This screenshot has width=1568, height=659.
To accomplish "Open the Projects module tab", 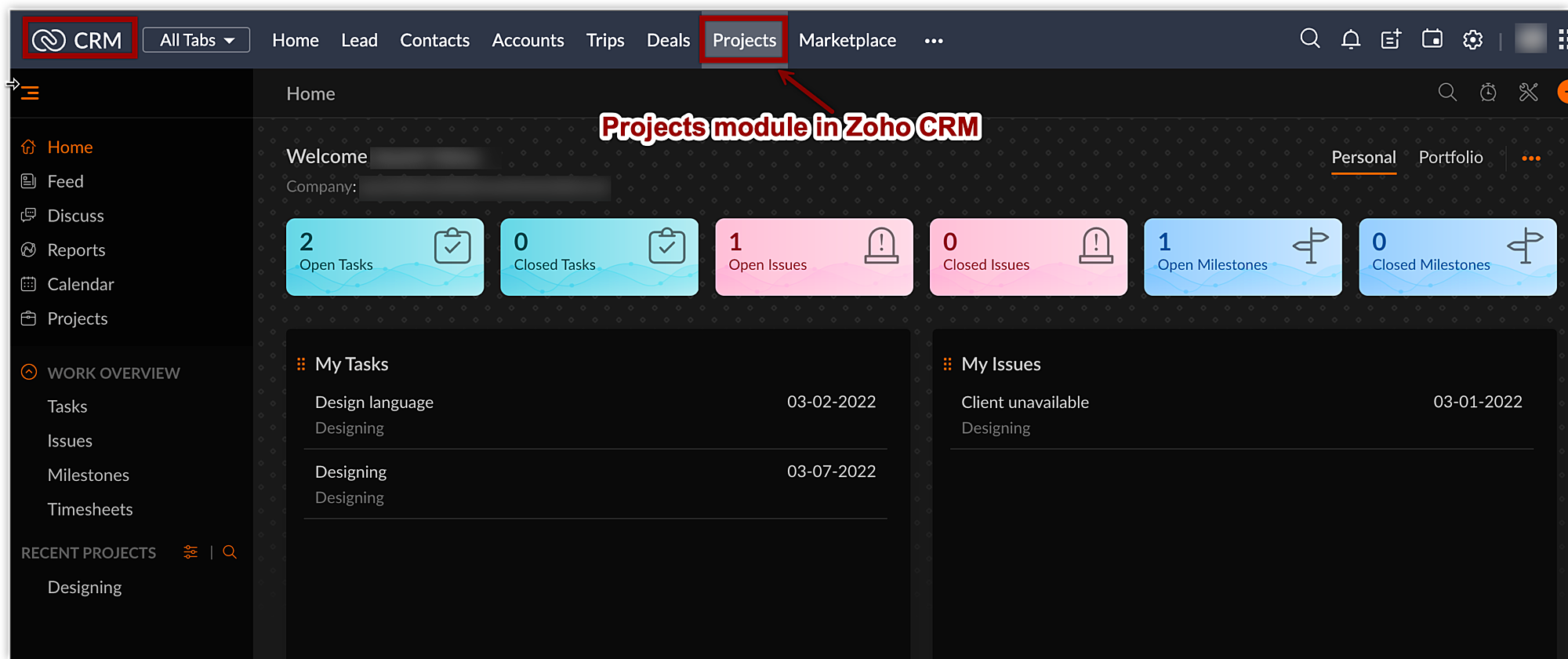I will tap(744, 40).
